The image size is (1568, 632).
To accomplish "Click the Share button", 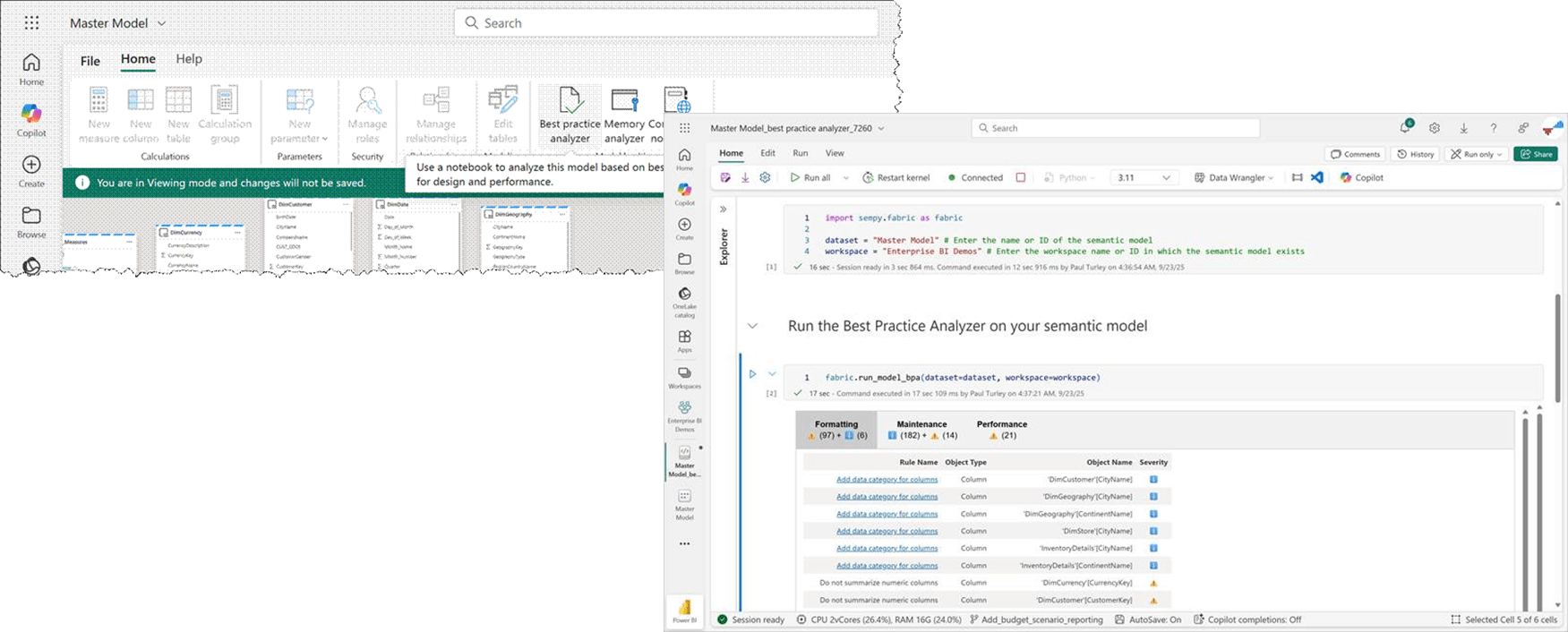I will tap(1536, 154).
